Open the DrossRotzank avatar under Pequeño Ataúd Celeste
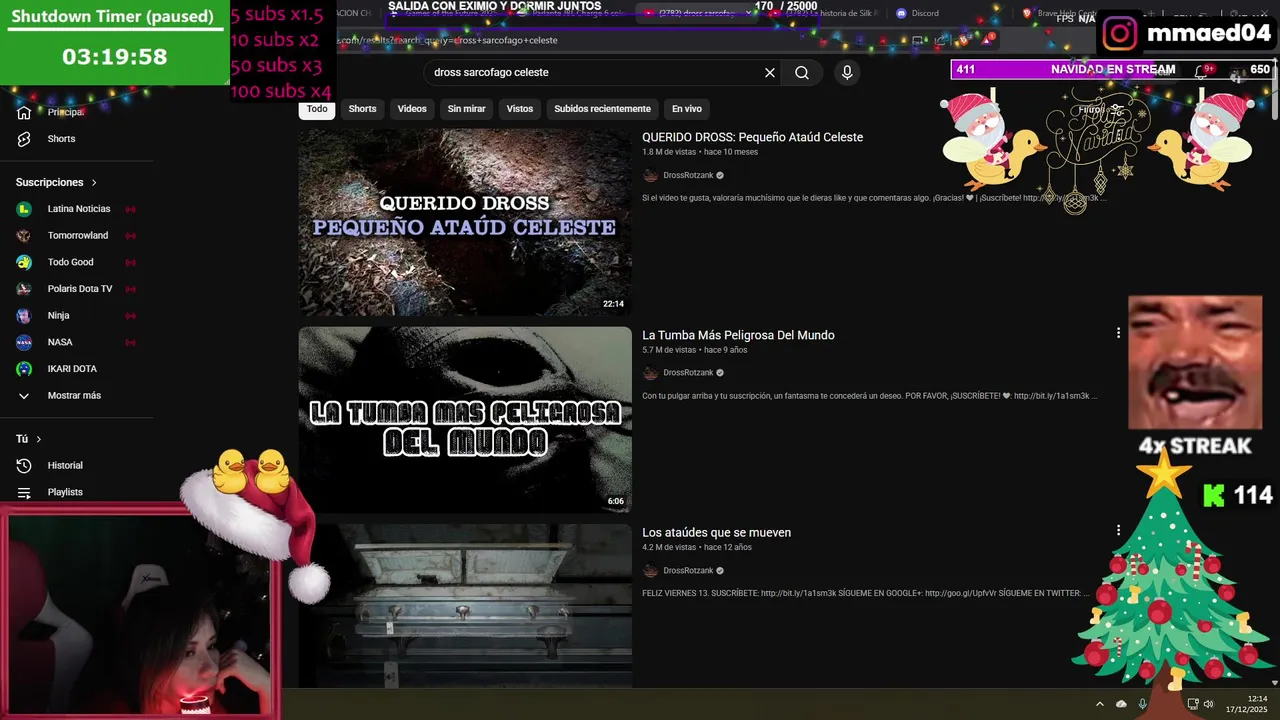Screen dimensions: 1280x720 (651, 176)
